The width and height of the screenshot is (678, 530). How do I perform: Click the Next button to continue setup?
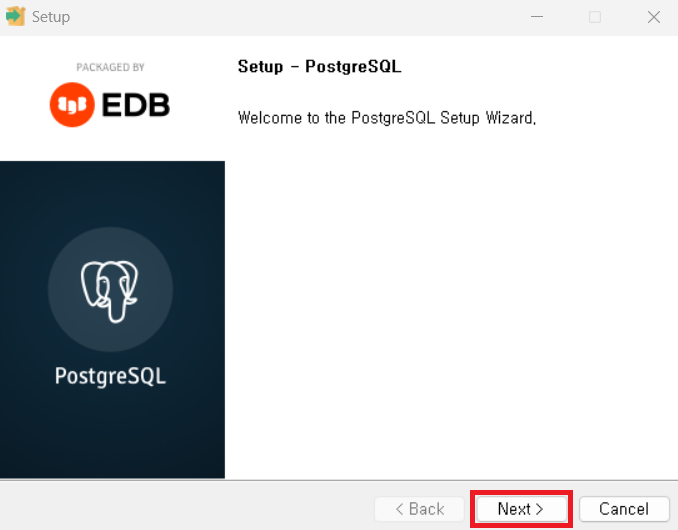pyautogui.click(x=521, y=509)
